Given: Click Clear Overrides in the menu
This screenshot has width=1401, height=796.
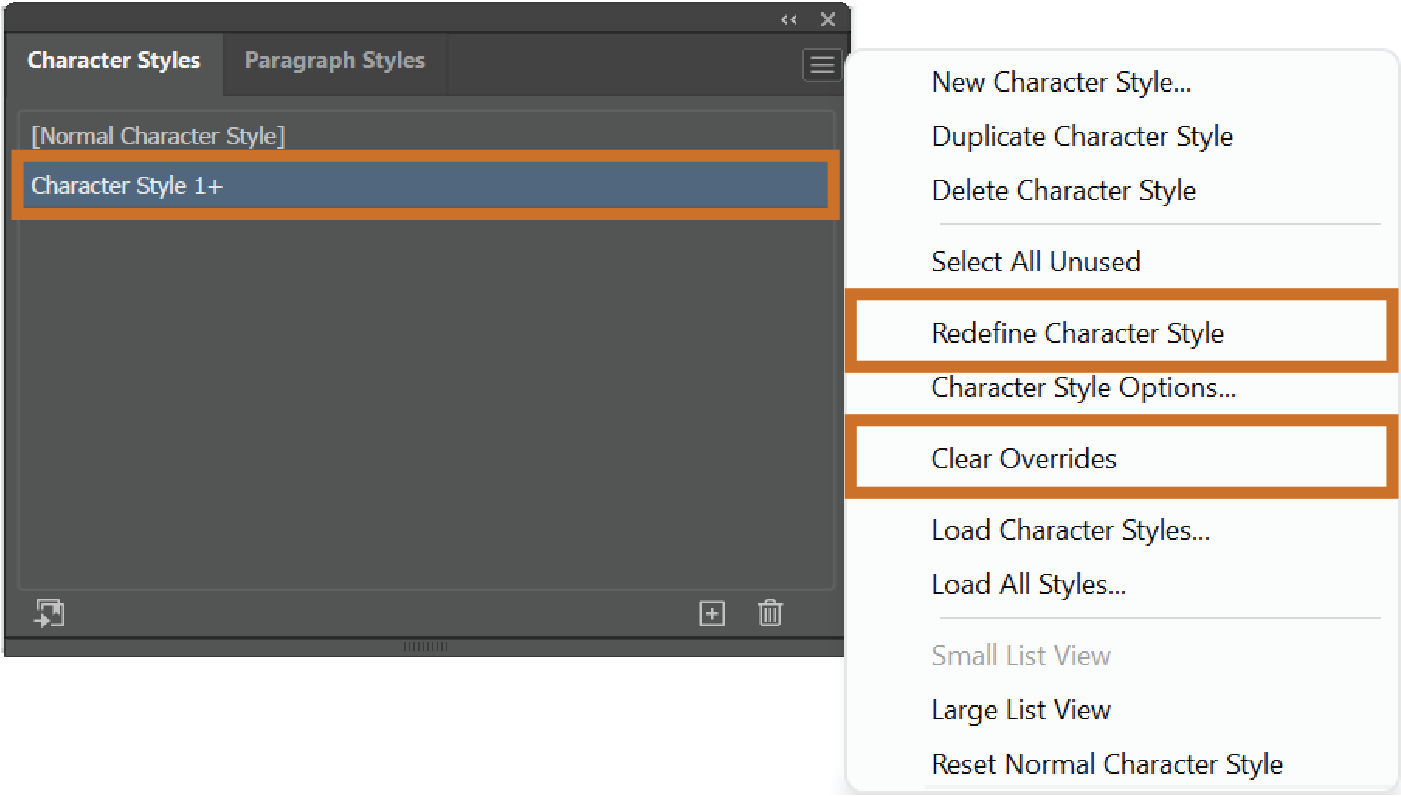Looking at the screenshot, I should (1024, 459).
